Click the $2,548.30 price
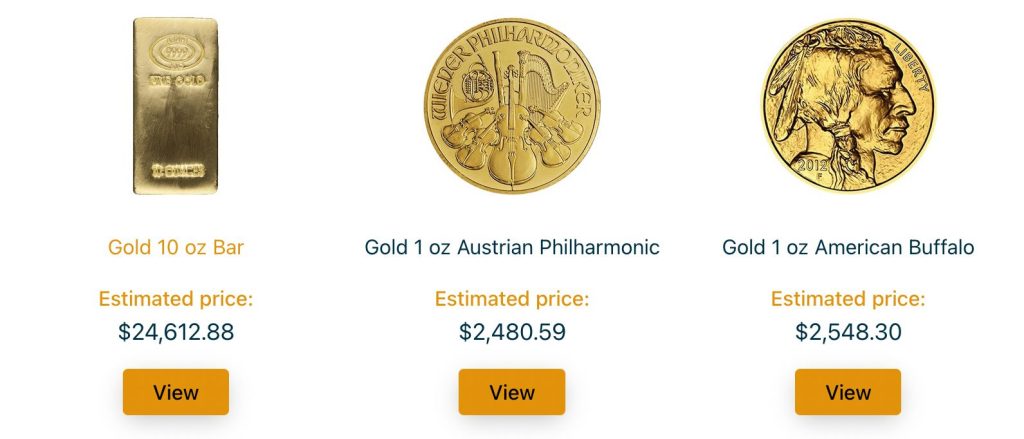The image size is (1024, 439). [x=847, y=332]
